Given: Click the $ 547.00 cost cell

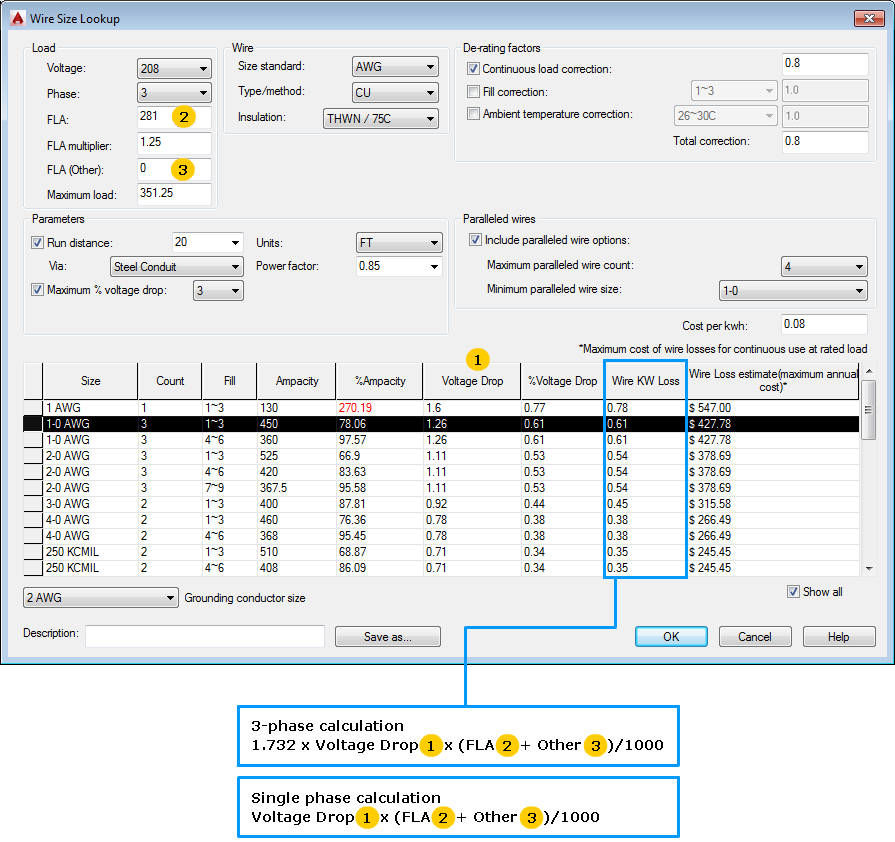Looking at the screenshot, I should coord(773,408).
